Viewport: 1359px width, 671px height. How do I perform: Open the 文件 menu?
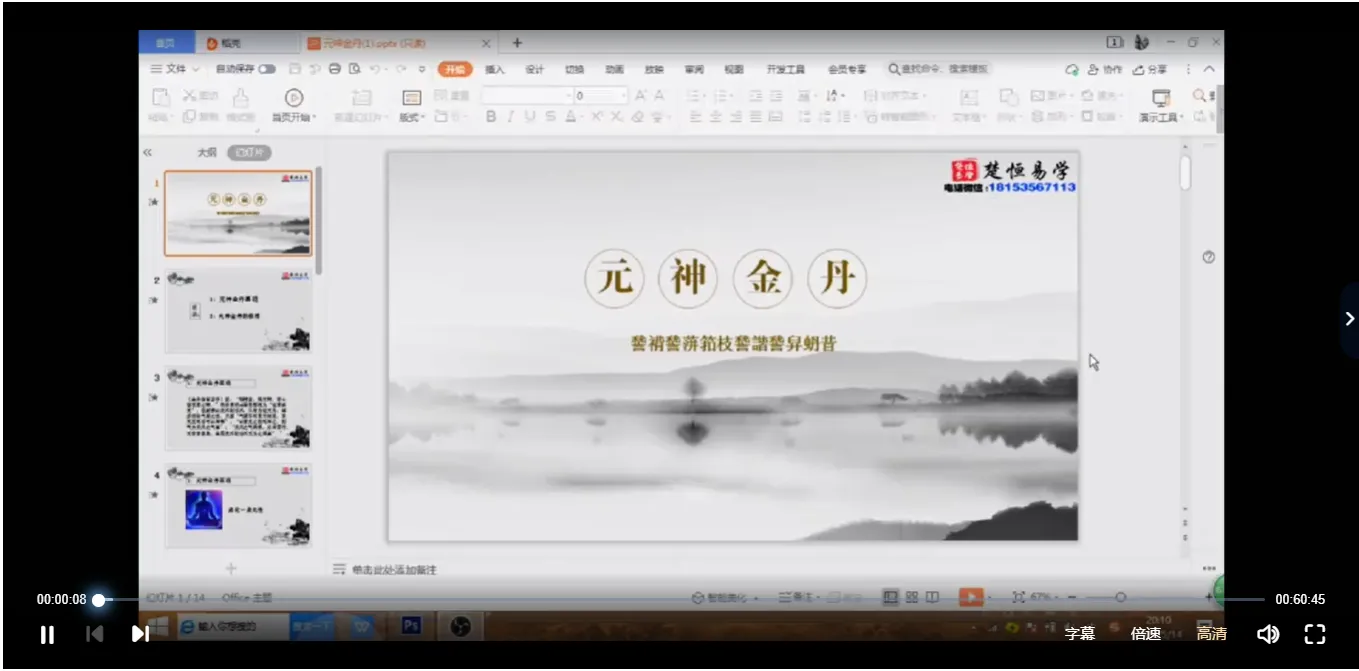(x=176, y=69)
